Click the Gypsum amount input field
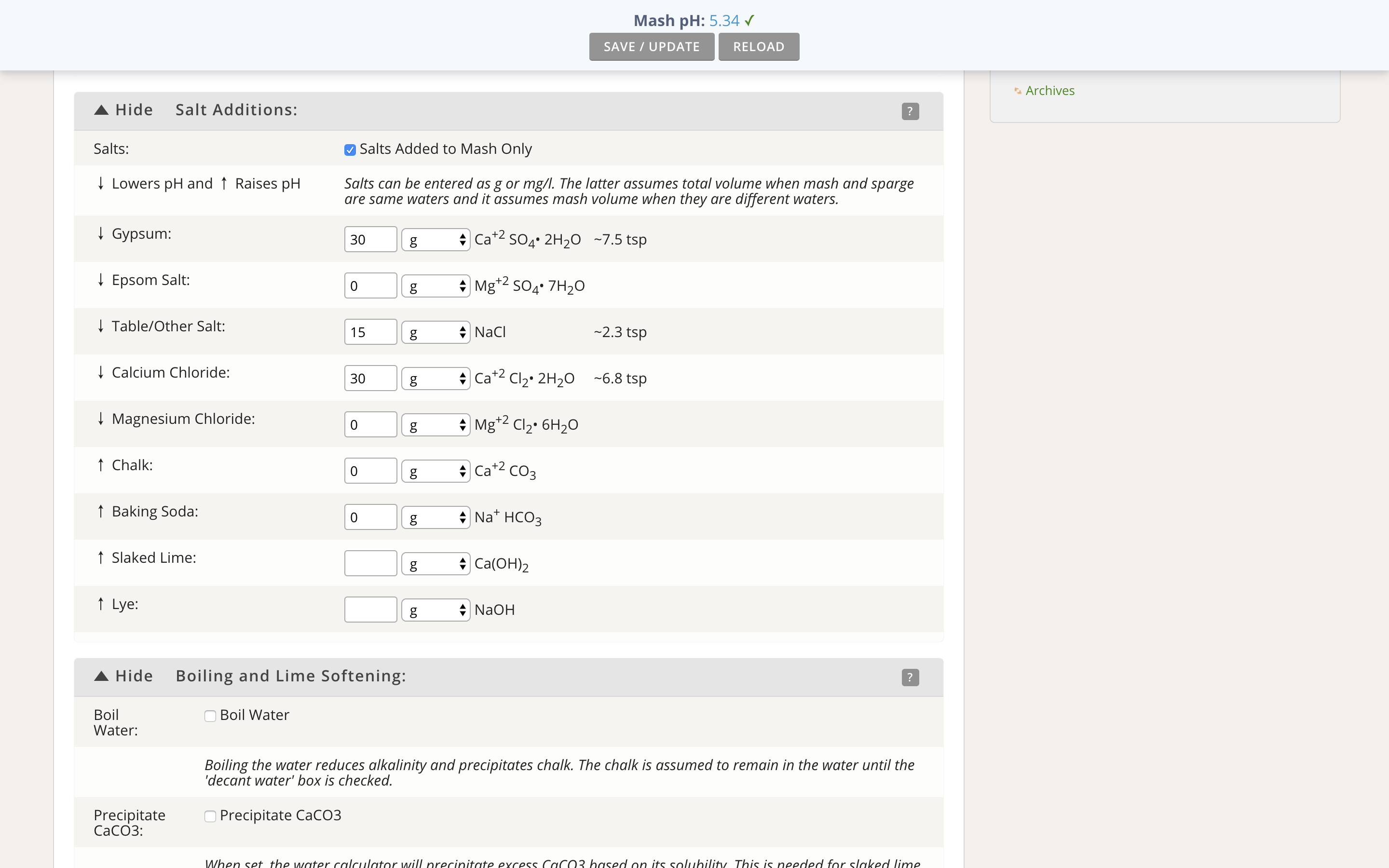The width and height of the screenshot is (1389, 868). click(370, 239)
